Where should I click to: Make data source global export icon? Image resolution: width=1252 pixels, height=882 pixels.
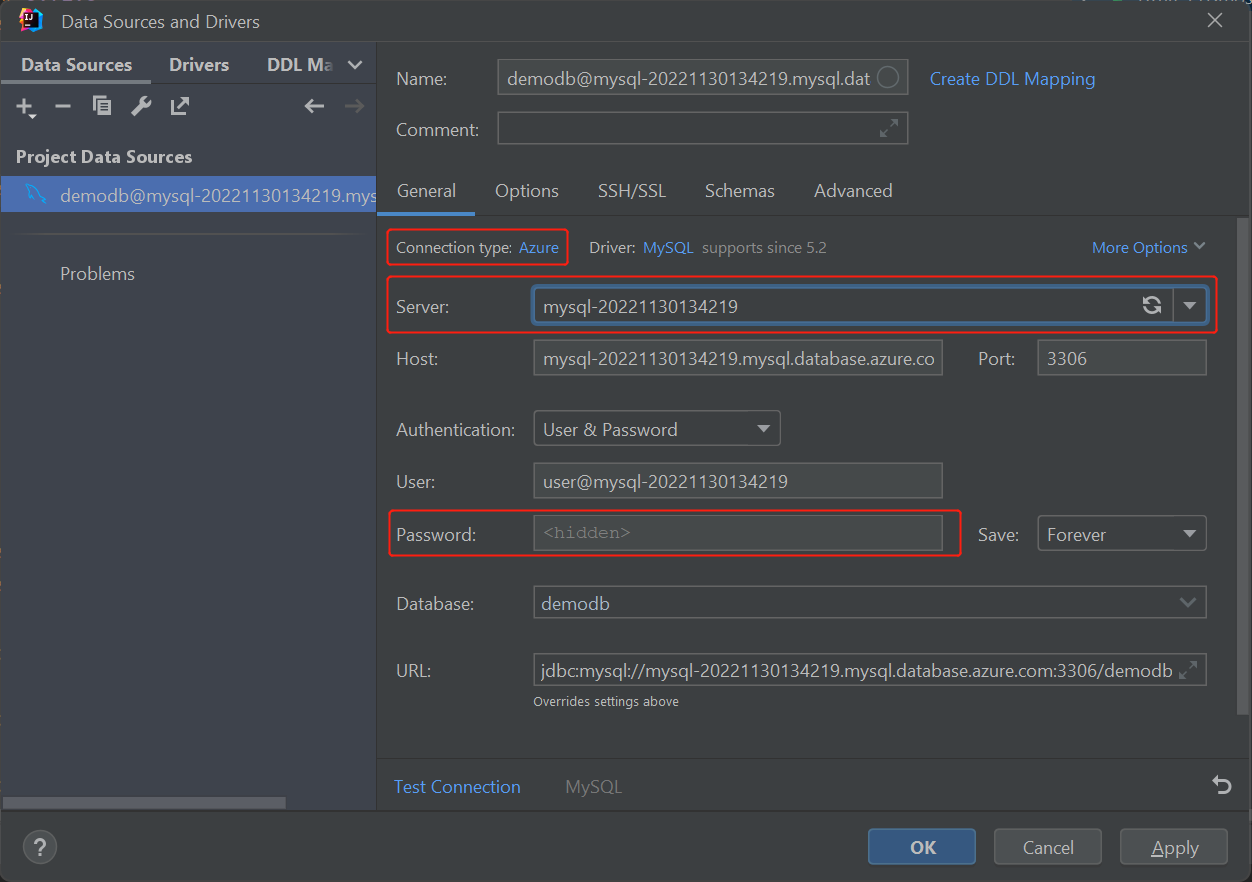(x=180, y=106)
